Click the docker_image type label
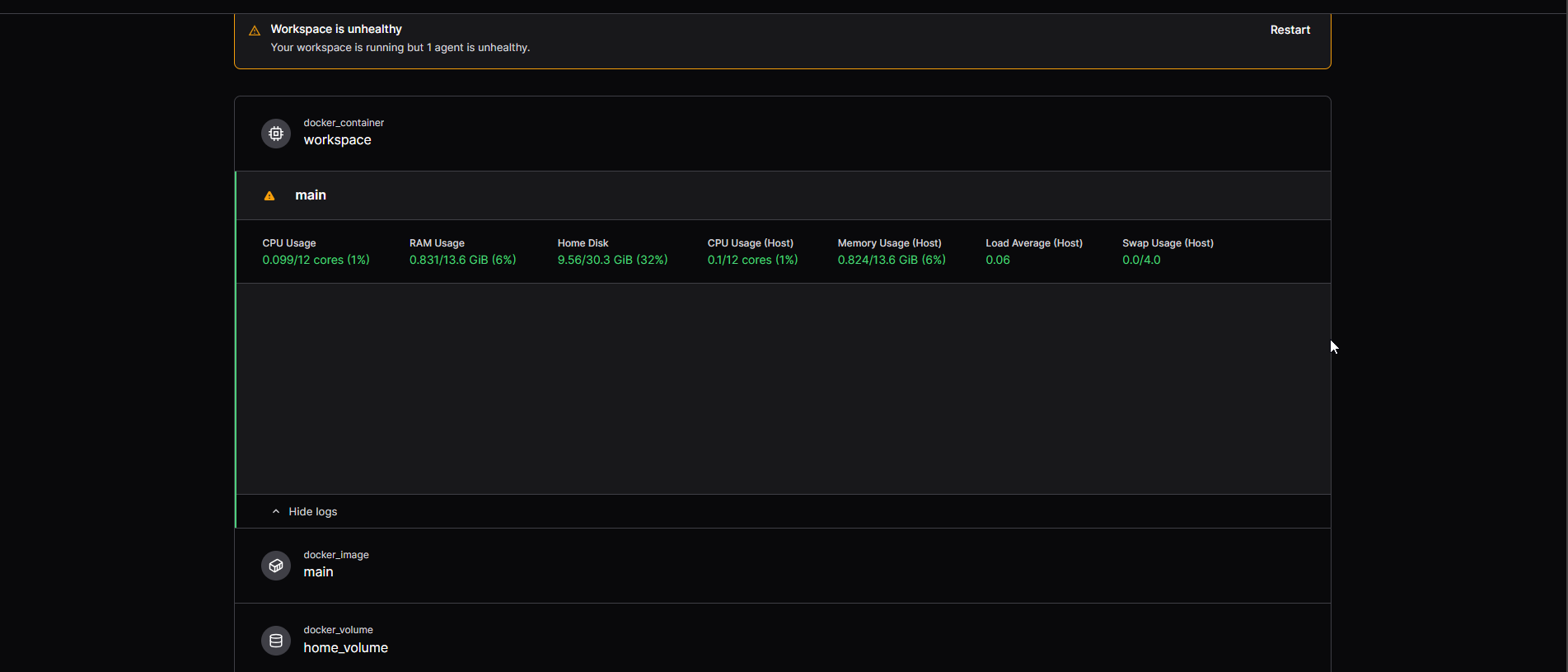Viewport: 1568px width, 672px height. click(x=336, y=555)
